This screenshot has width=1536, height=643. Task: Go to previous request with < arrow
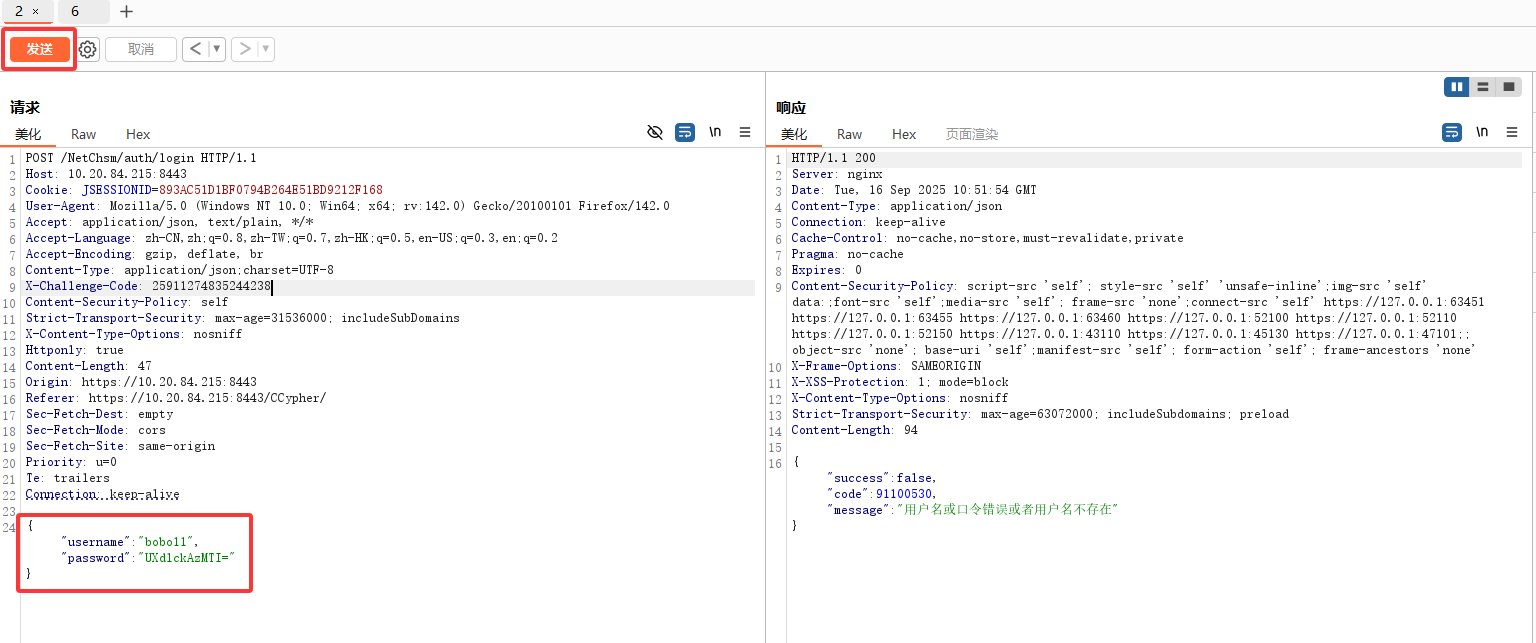pyautogui.click(x=195, y=49)
